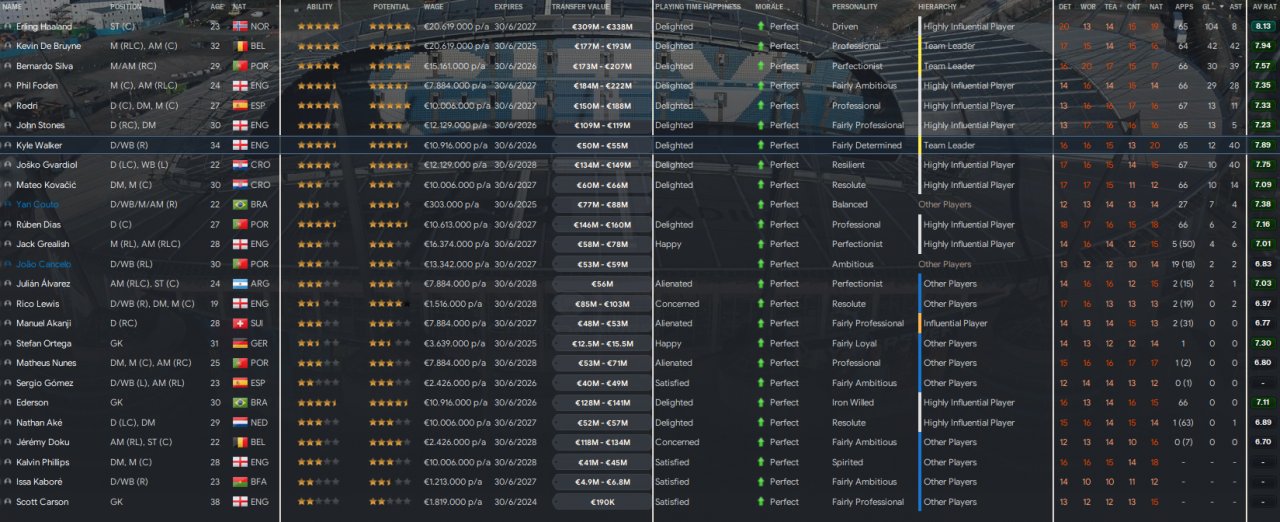The width and height of the screenshot is (1280, 522).
Task: Select Jérémy Doku's Concerned playing time status
Action: [x=677, y=442]
